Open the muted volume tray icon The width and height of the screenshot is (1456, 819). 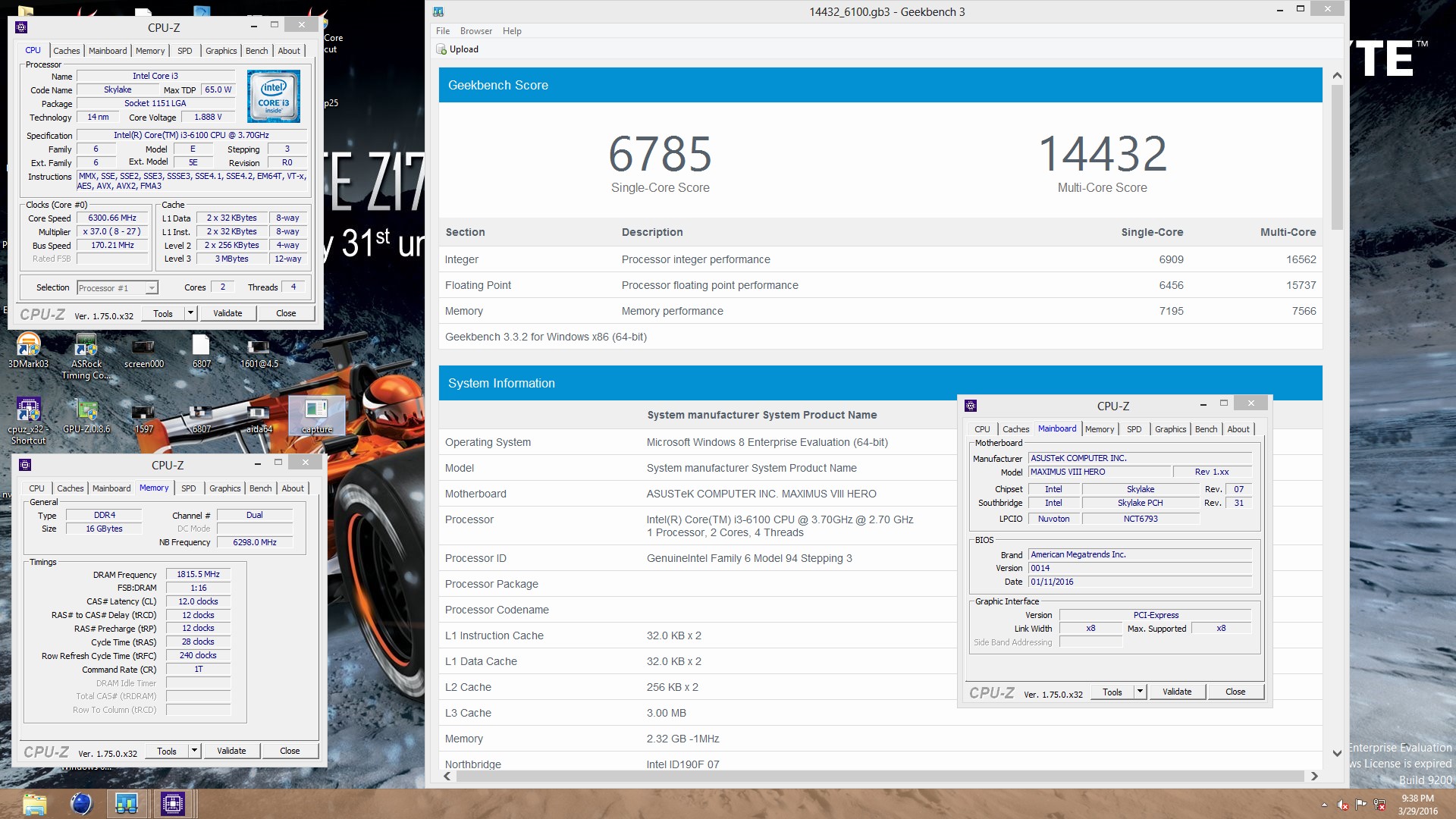[1342, 805]
